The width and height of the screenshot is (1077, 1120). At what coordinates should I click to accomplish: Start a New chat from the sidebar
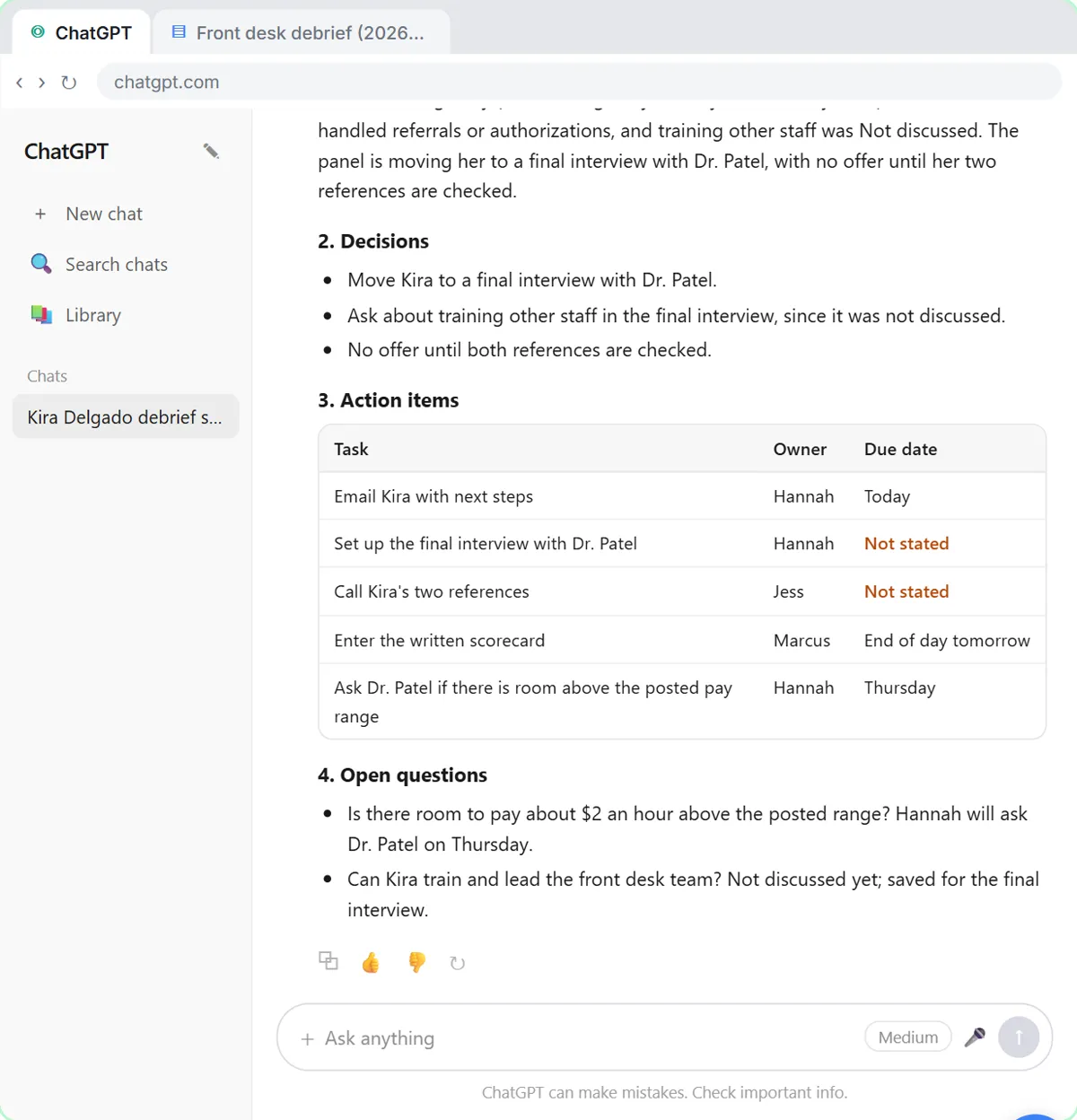[126, 214]
